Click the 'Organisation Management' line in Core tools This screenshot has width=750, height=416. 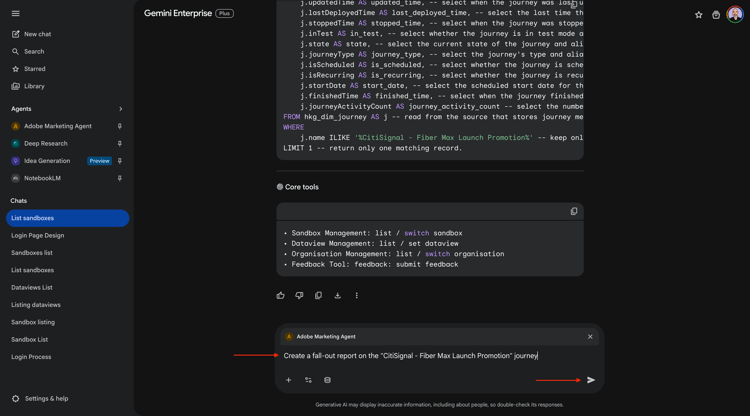(397, 254)
